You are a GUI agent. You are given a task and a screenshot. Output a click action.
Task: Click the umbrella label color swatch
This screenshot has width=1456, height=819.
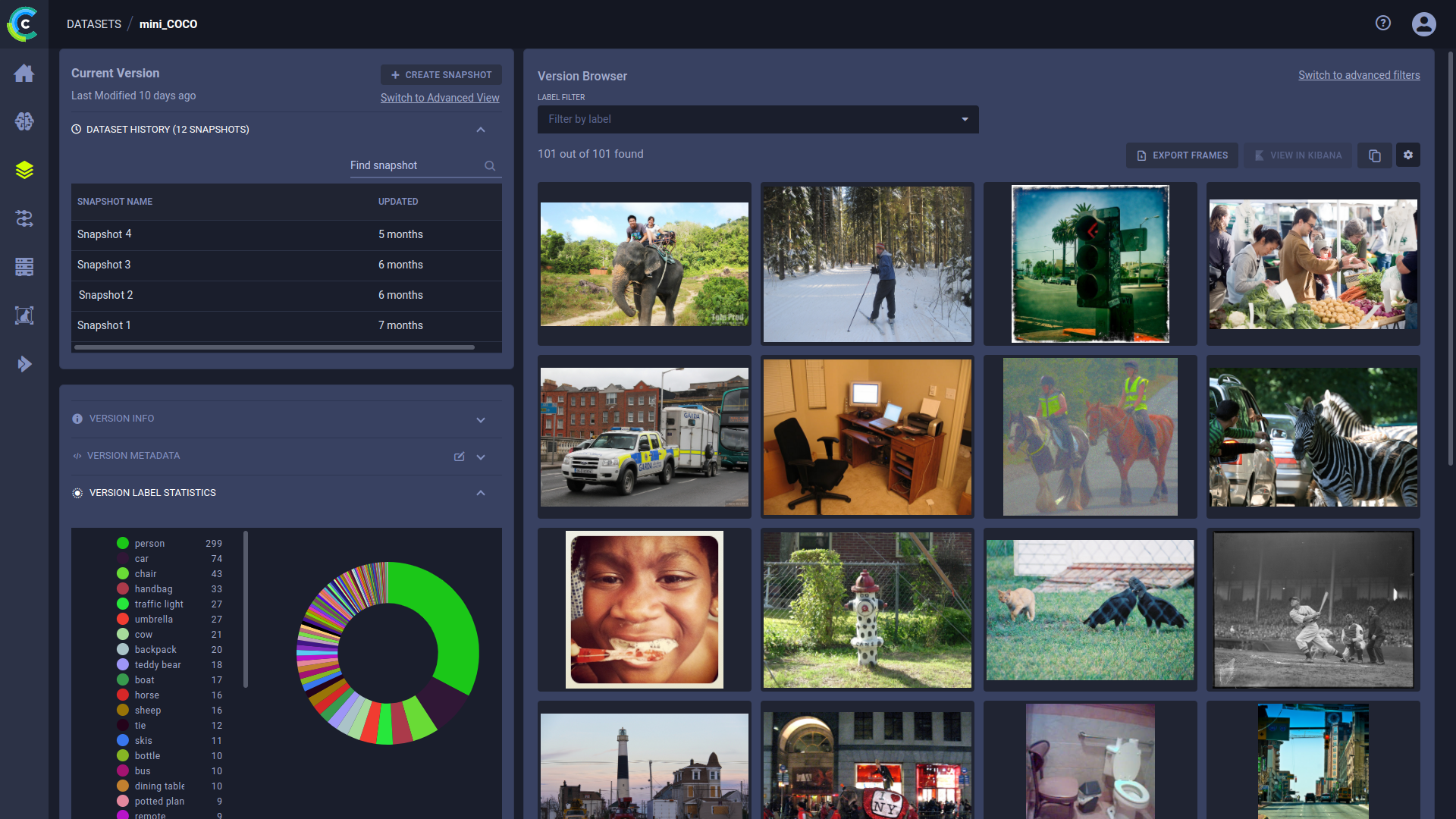point(123,620)
